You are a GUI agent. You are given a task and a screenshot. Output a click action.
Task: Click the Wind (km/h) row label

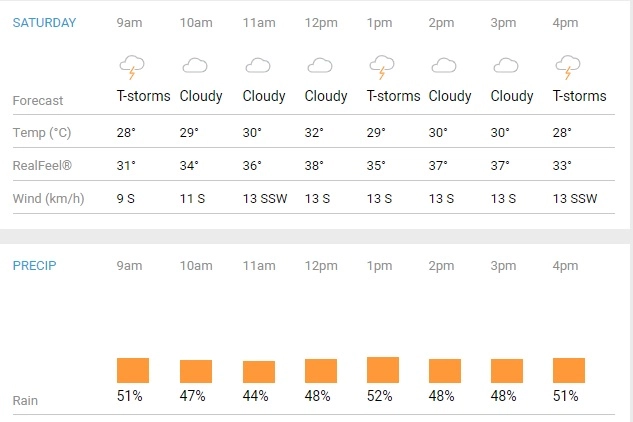click(48, 199)
